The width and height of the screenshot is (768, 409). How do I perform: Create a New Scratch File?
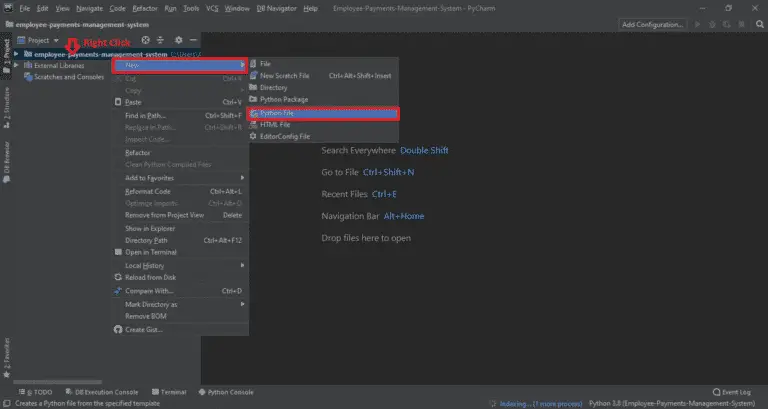pyautogui.click(x=323, y=75)
